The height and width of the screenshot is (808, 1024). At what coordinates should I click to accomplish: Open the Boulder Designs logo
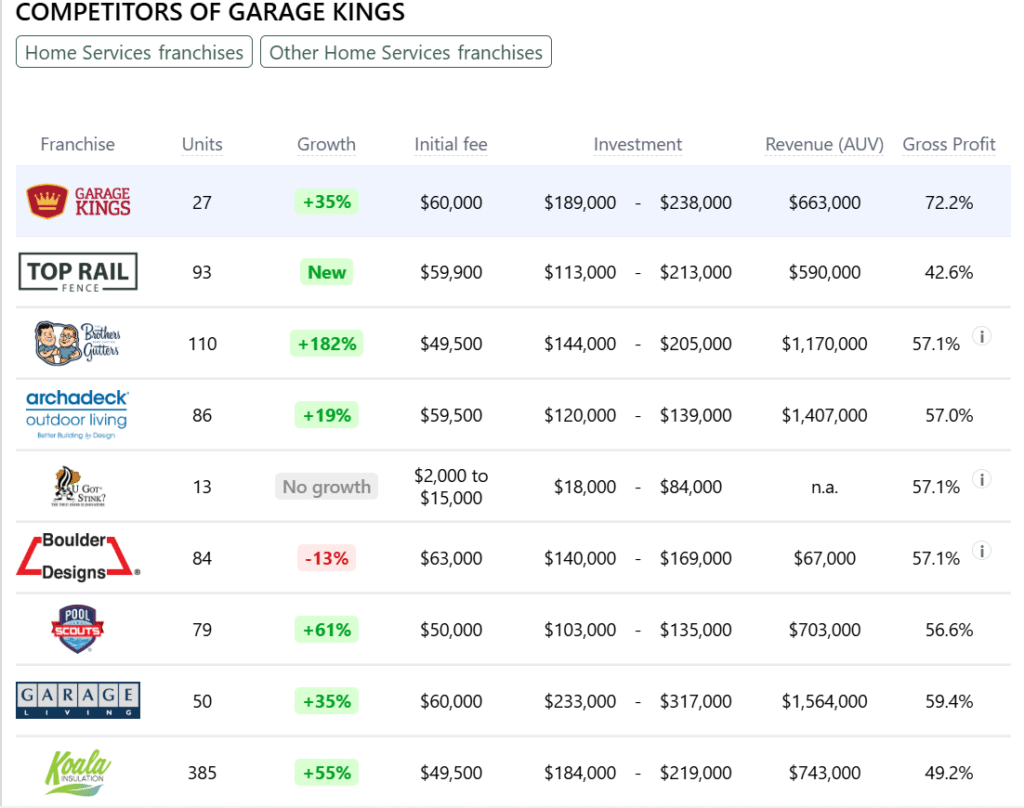[x=78, y=557]
